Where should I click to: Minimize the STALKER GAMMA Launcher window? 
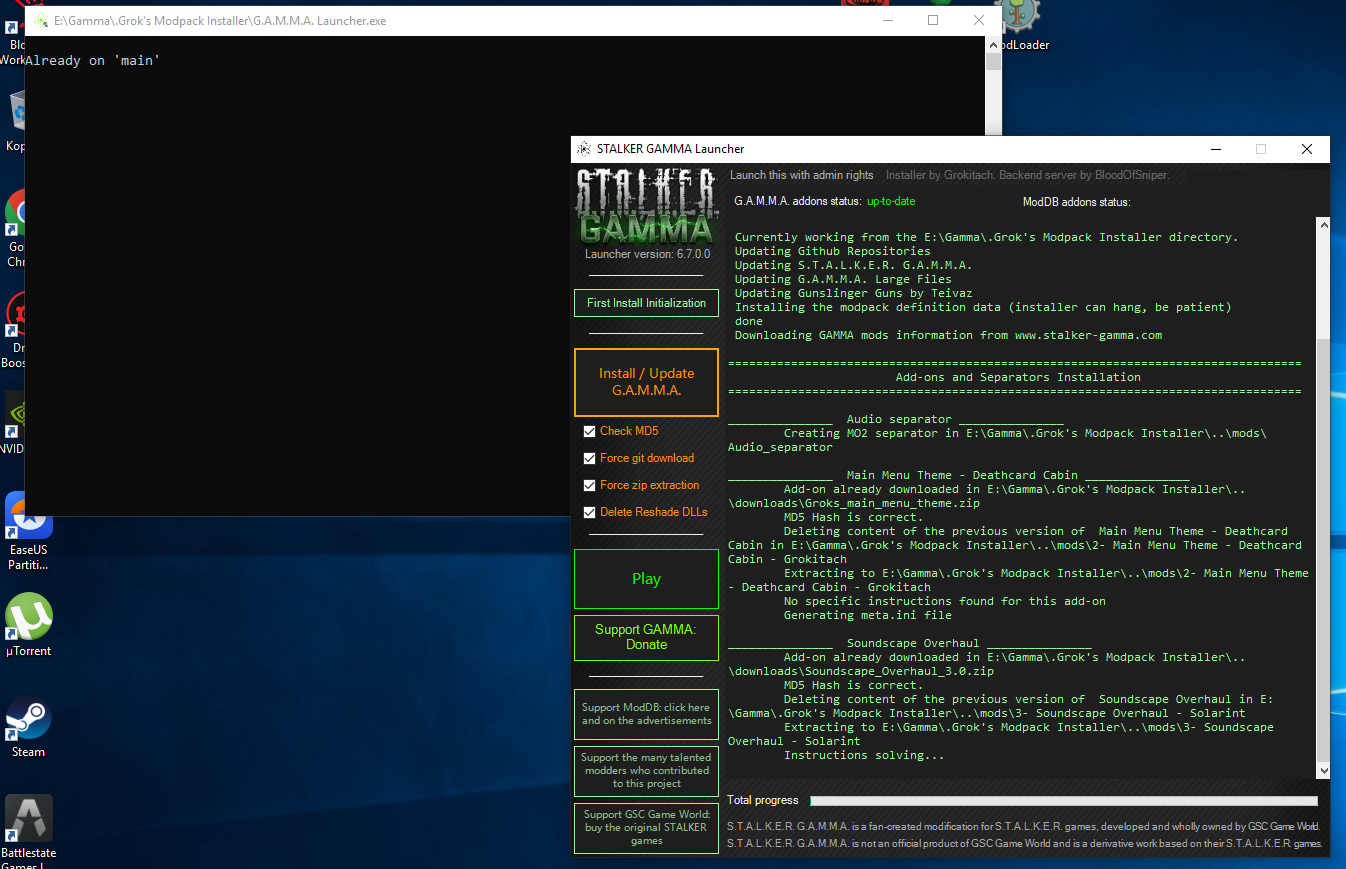[1214, 149]
